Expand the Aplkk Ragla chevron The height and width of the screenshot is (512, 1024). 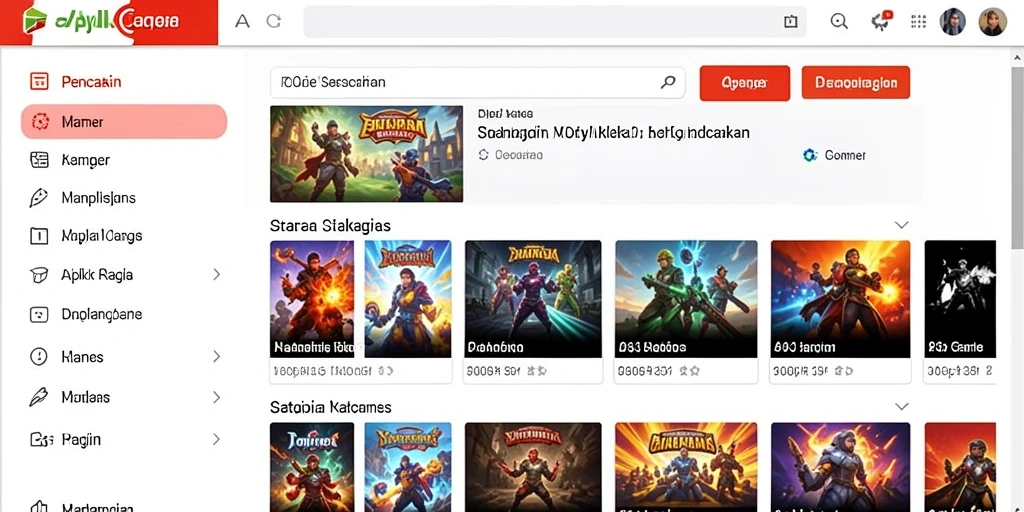(216, 275)
